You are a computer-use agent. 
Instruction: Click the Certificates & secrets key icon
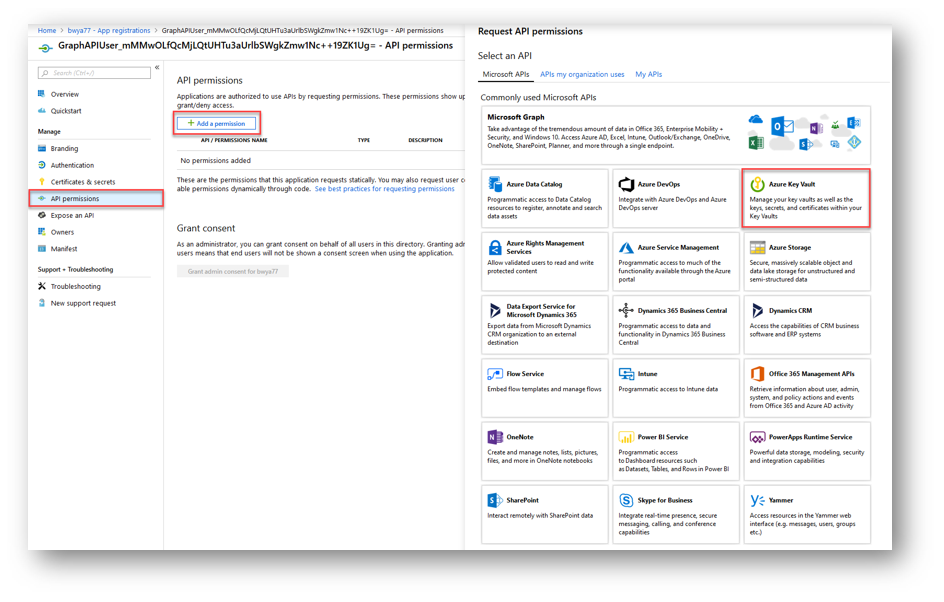click(42, 182)
